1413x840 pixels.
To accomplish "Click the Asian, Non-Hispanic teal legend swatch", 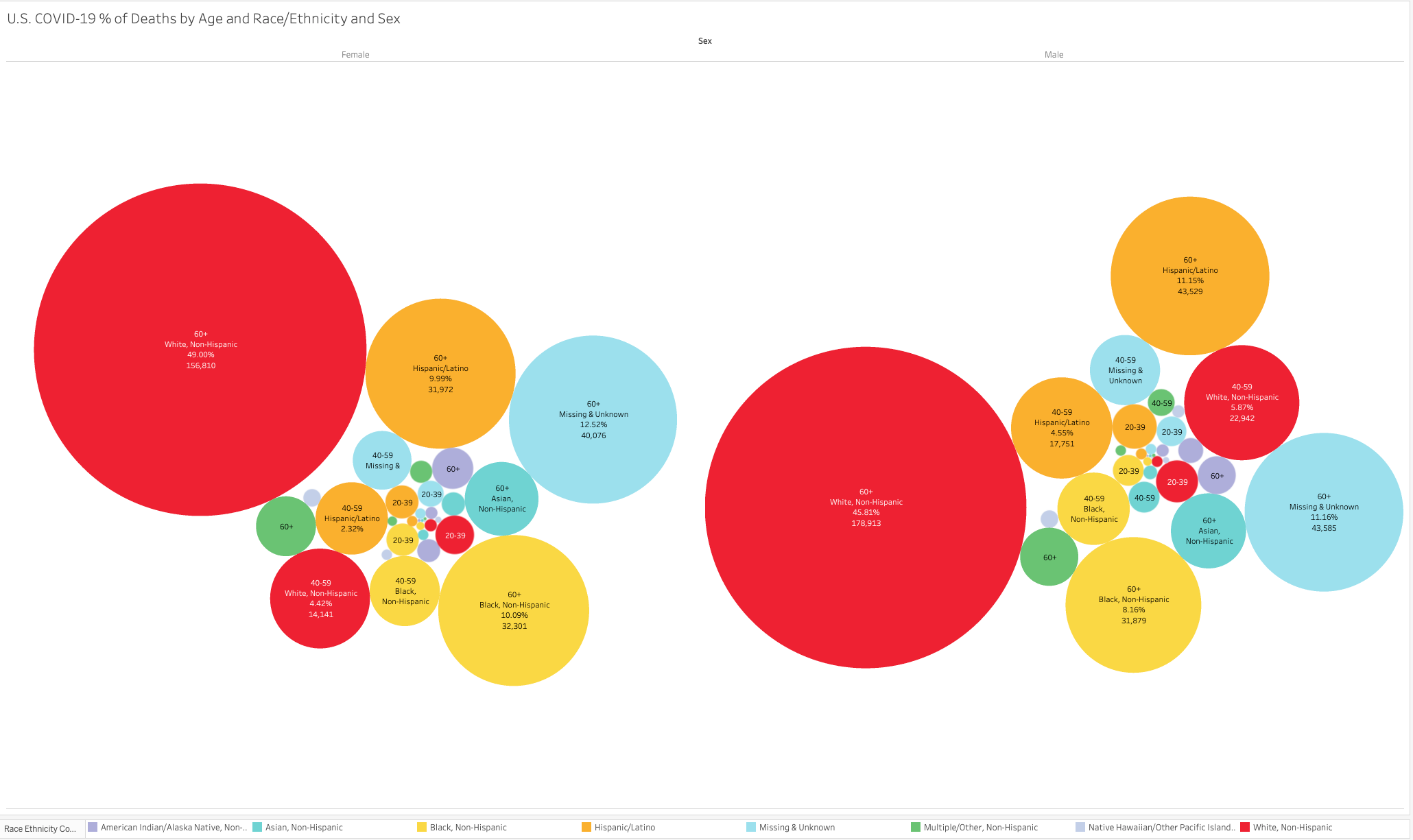I will (x=257, y=827).
